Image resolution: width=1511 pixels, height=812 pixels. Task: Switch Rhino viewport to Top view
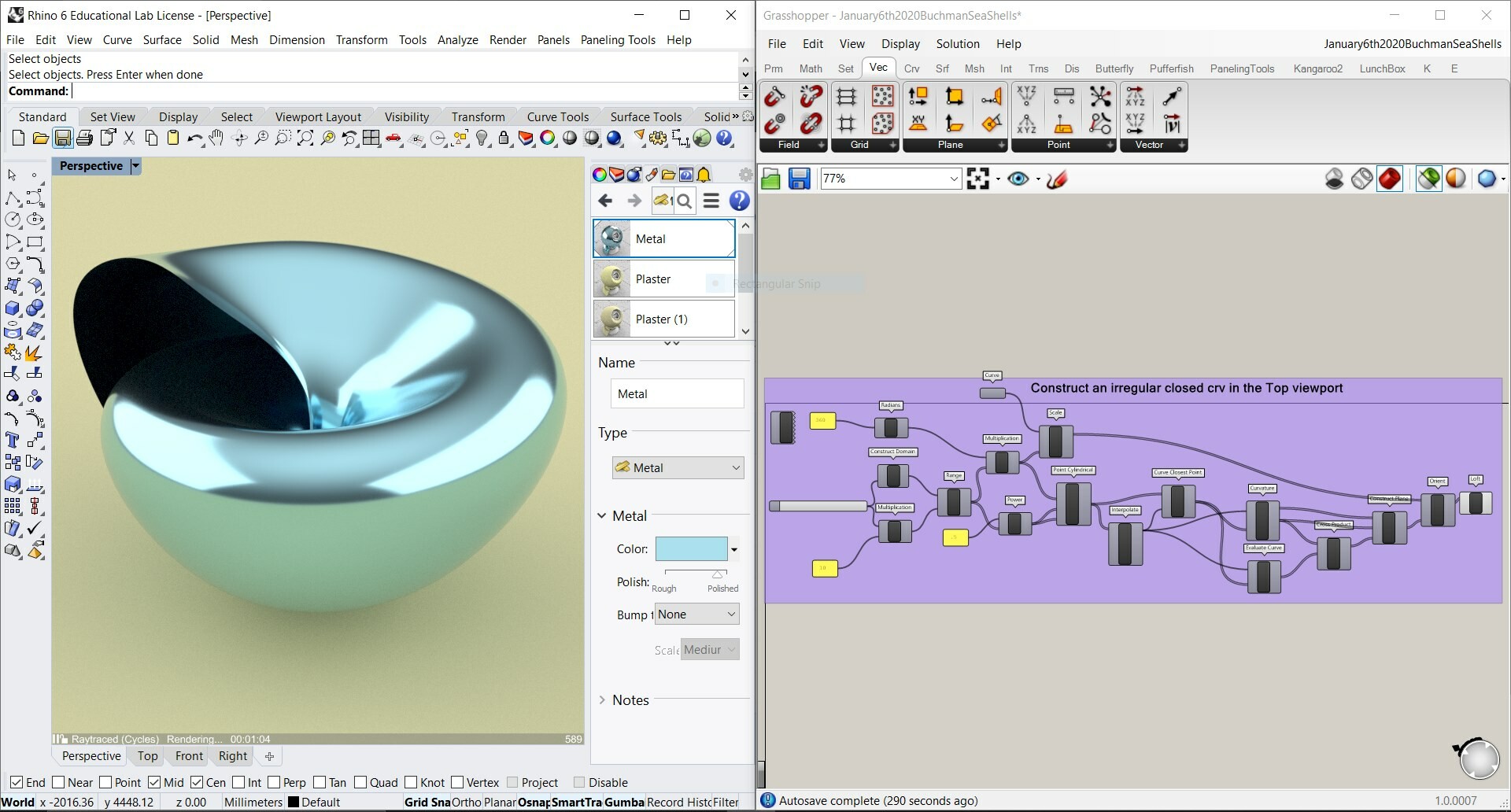coord(147,756)
